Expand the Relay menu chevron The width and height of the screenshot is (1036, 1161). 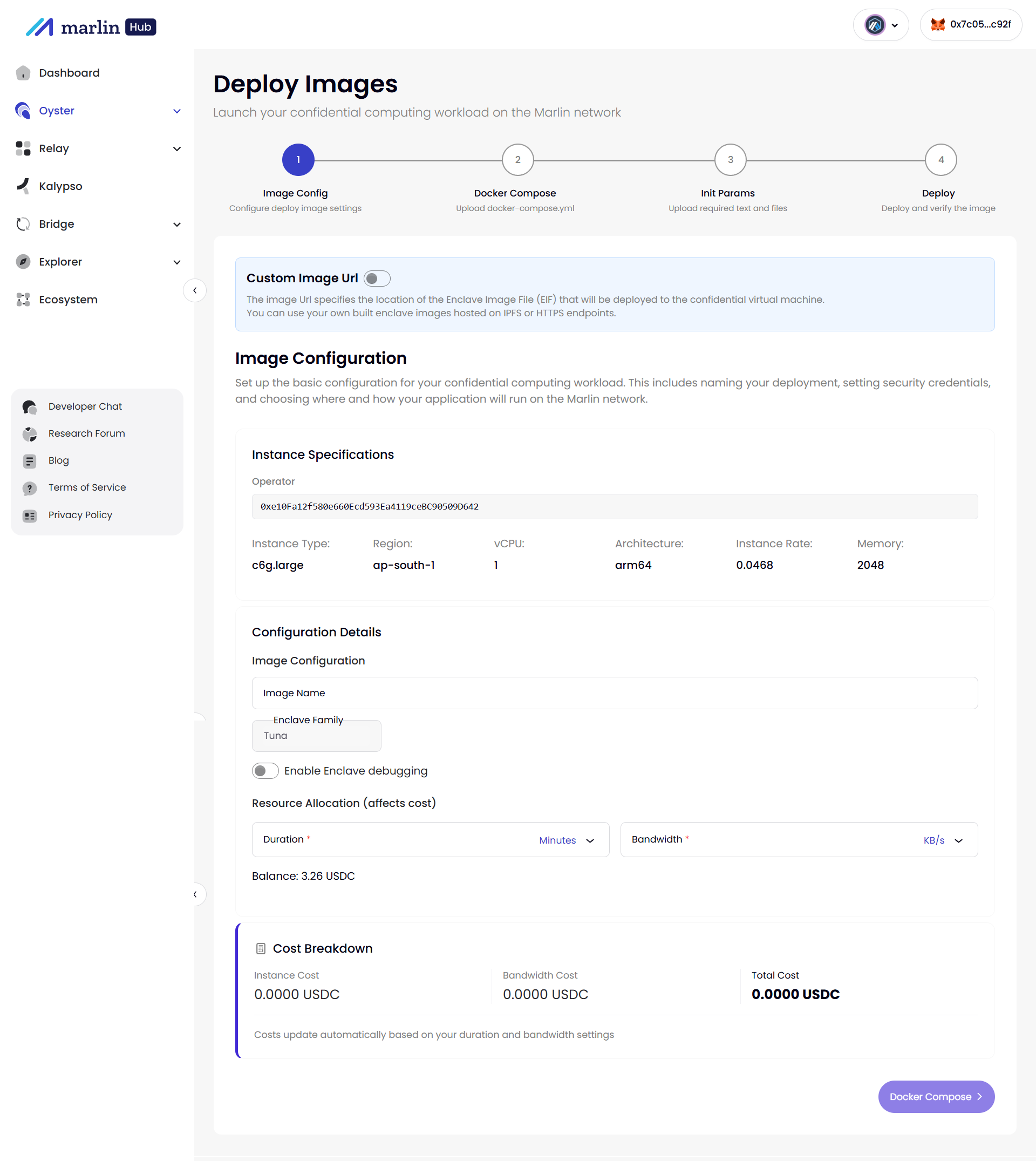(x=177, y=148)
